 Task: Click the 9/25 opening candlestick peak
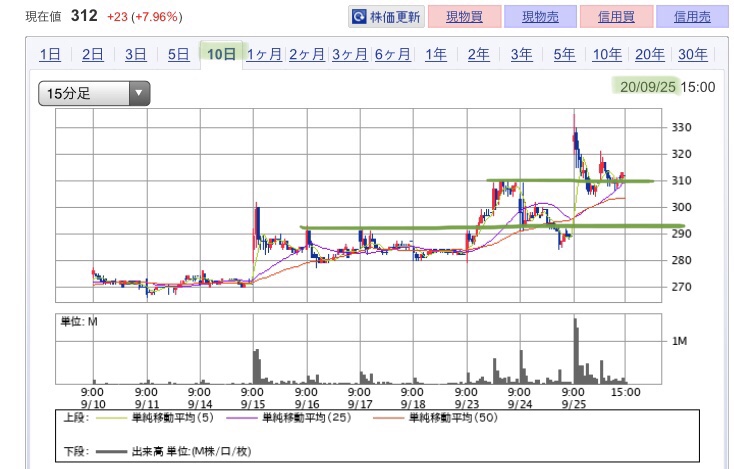[x=574, y=116]
